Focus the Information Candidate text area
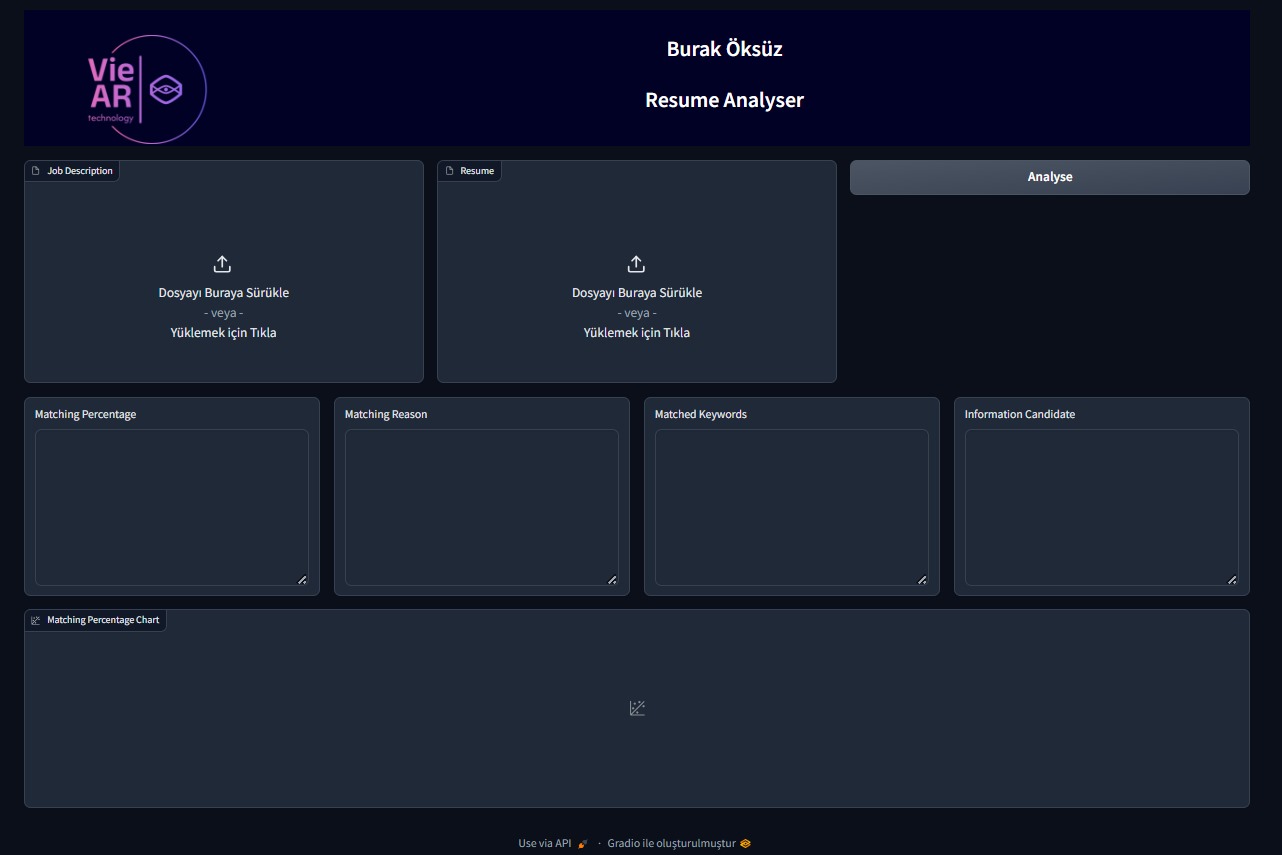1282x855 pixels. click(x=1102, y=508)
